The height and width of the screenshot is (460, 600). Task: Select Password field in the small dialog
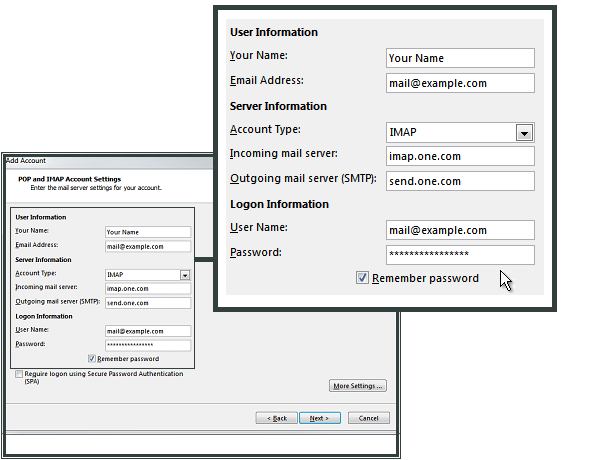pyautogui.click(x=147, y=345)
